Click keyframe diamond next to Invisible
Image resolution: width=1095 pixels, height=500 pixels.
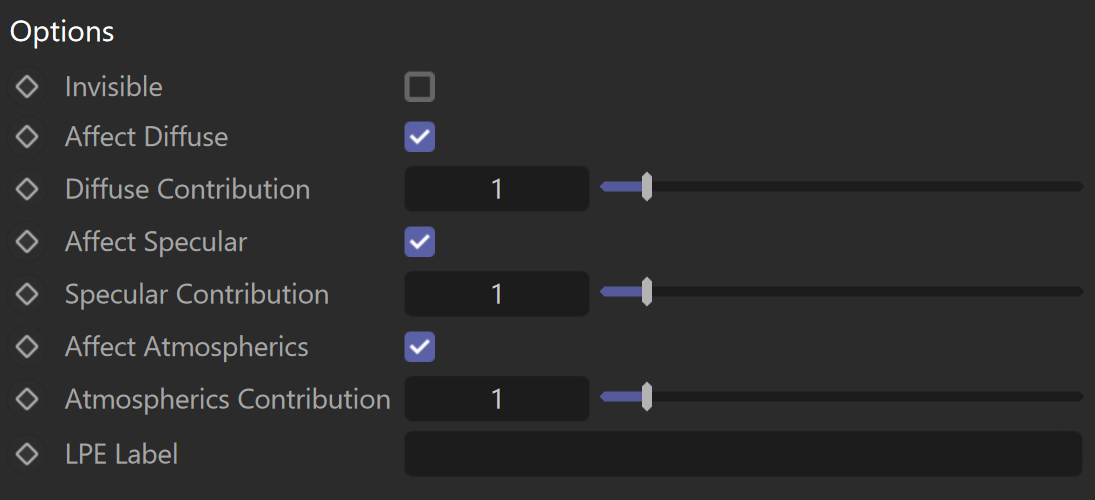27,87
